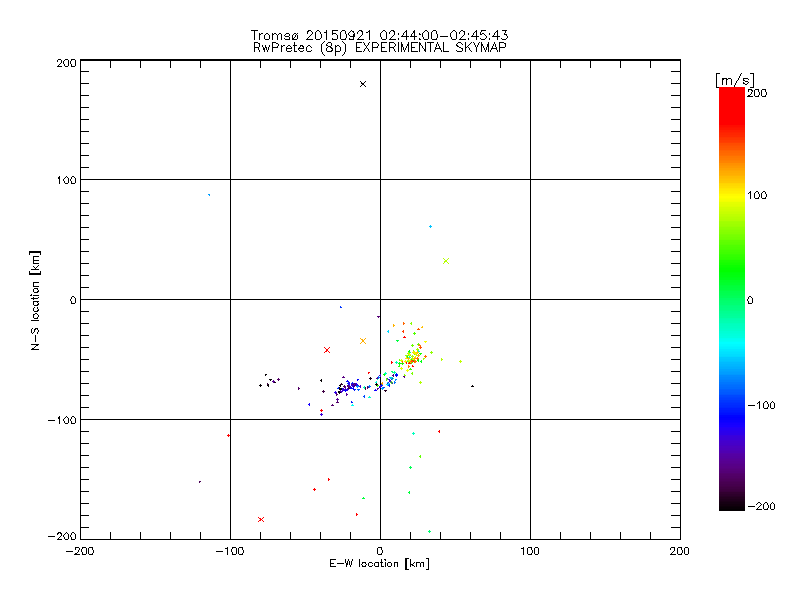Click the light-blue dot above the yellow-green X

point(431,227)
